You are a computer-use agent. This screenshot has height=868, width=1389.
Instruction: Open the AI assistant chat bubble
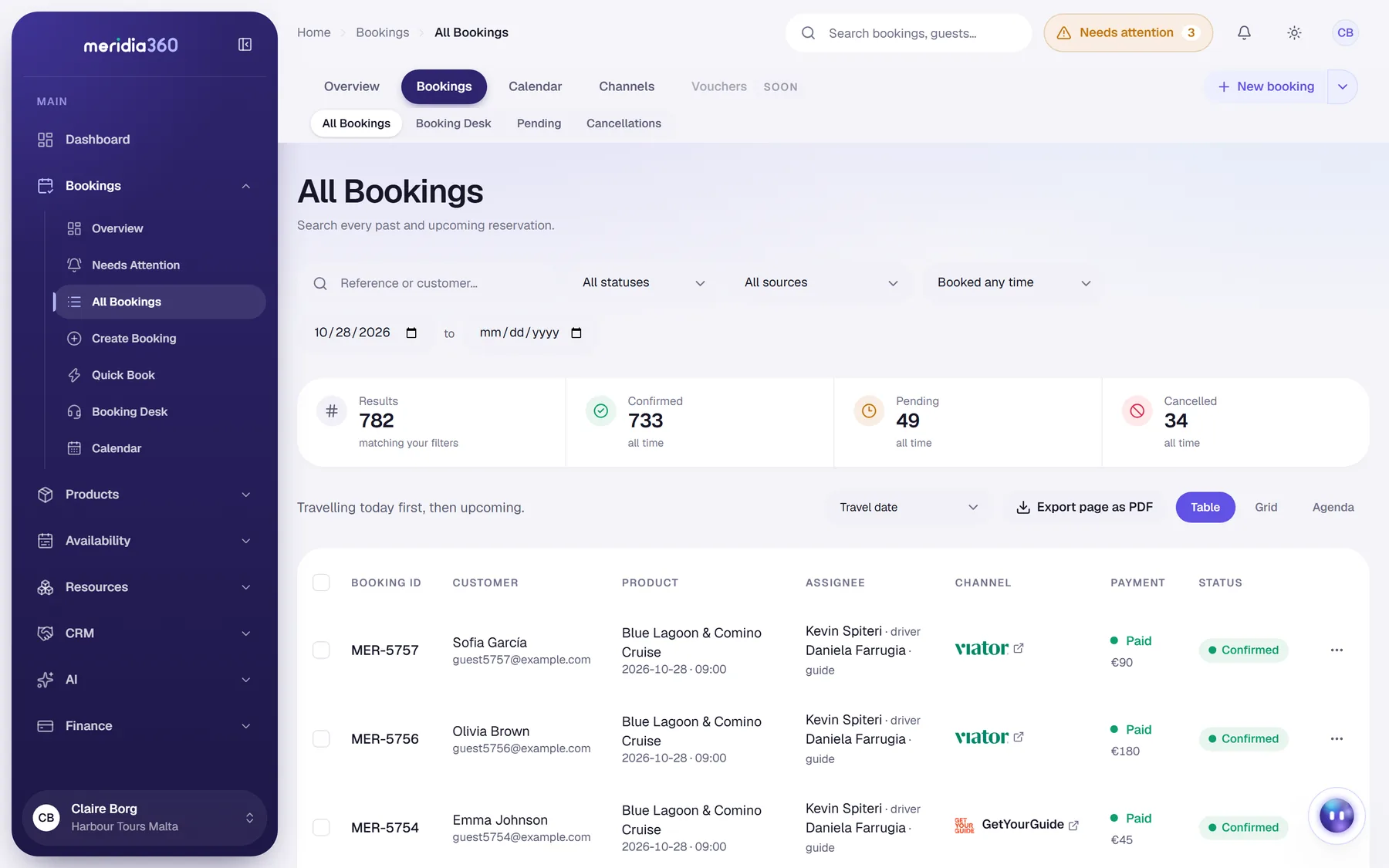pos(1337,816)
